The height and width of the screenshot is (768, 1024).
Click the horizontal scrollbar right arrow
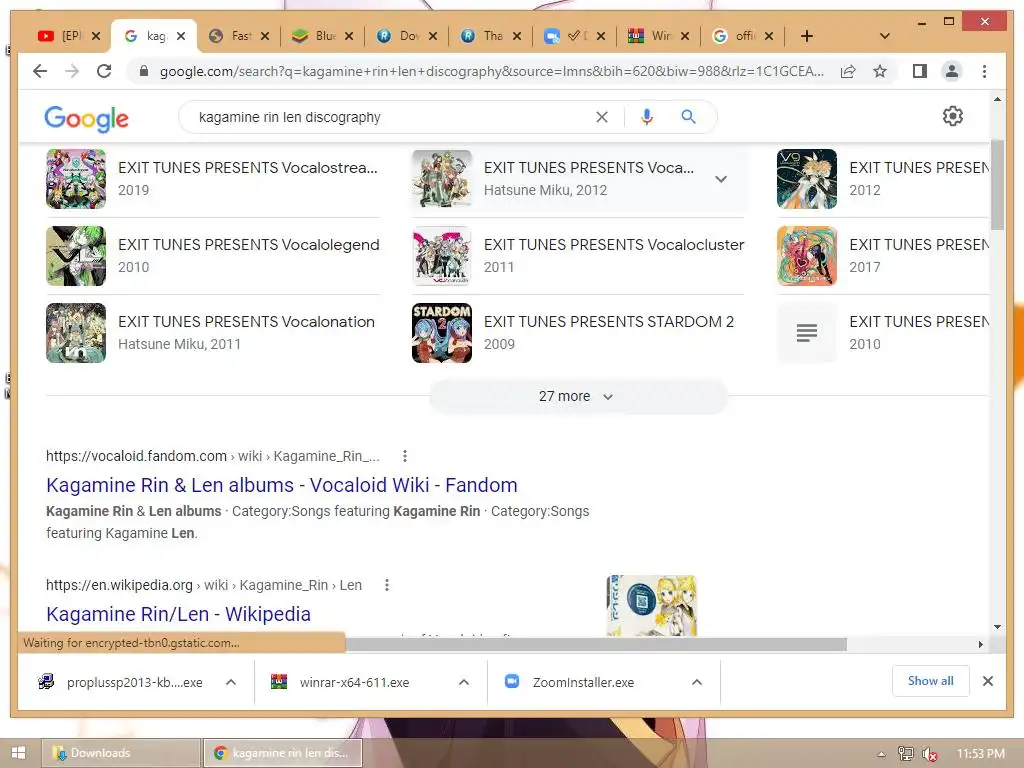tap(981, 645)
